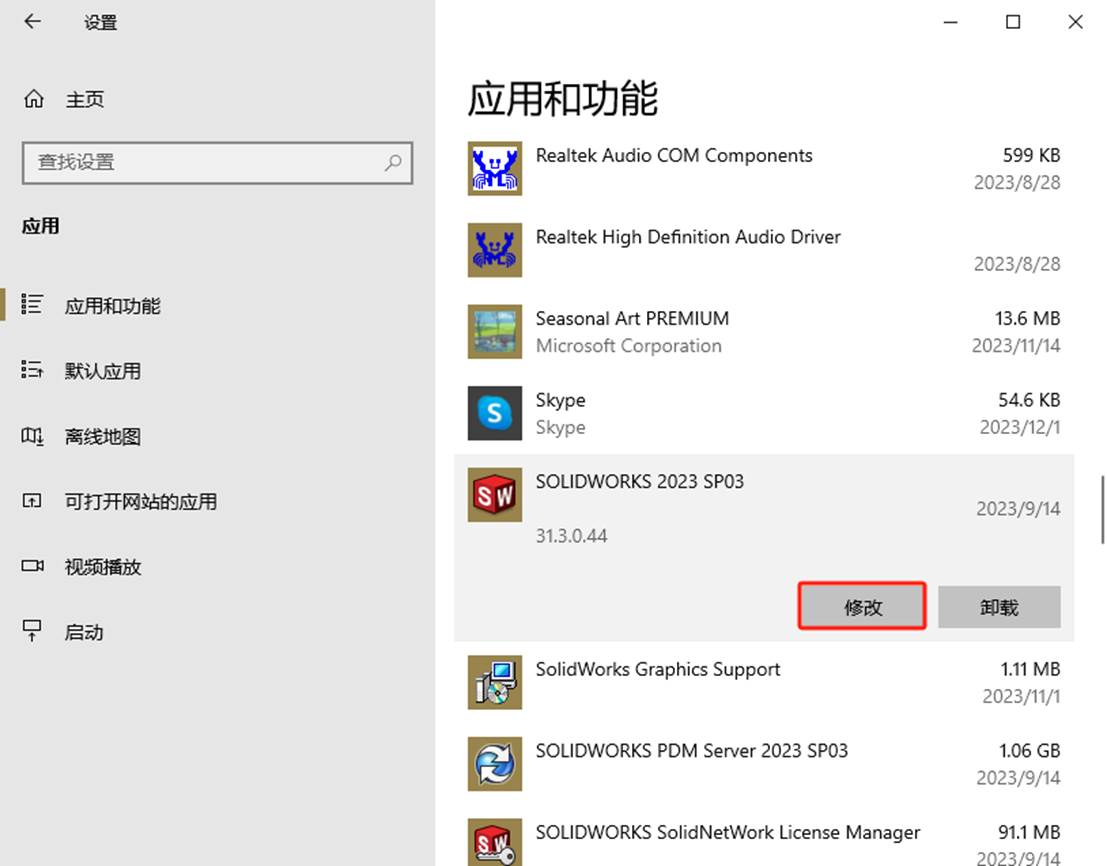
Task: Select the SolidWorks Graphics Support icon
Action: 495,682
